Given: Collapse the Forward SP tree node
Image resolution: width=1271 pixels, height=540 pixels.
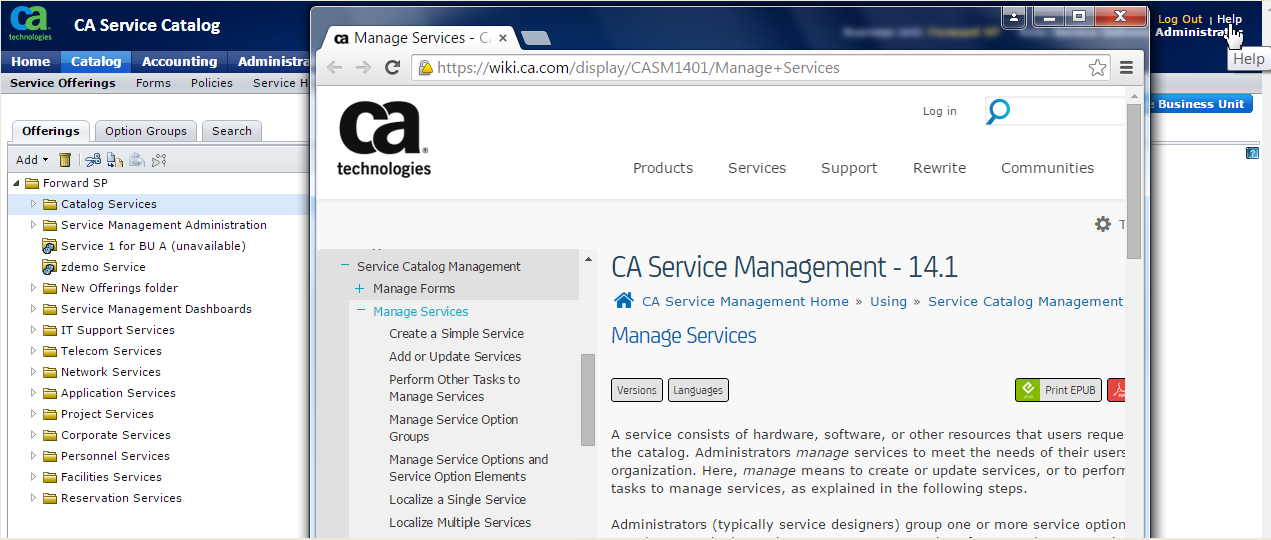Looking at the screenshot, I should (16, 183).
